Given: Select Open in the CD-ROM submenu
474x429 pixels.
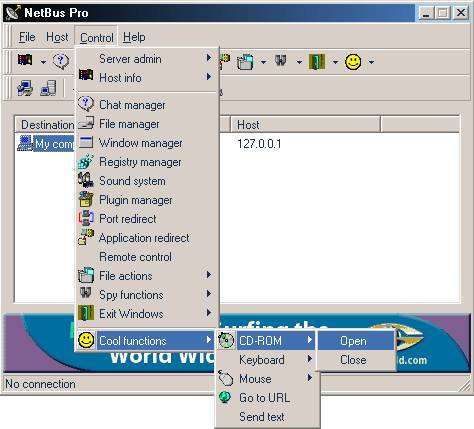Looking at the screenshot, I should [356, 341].
